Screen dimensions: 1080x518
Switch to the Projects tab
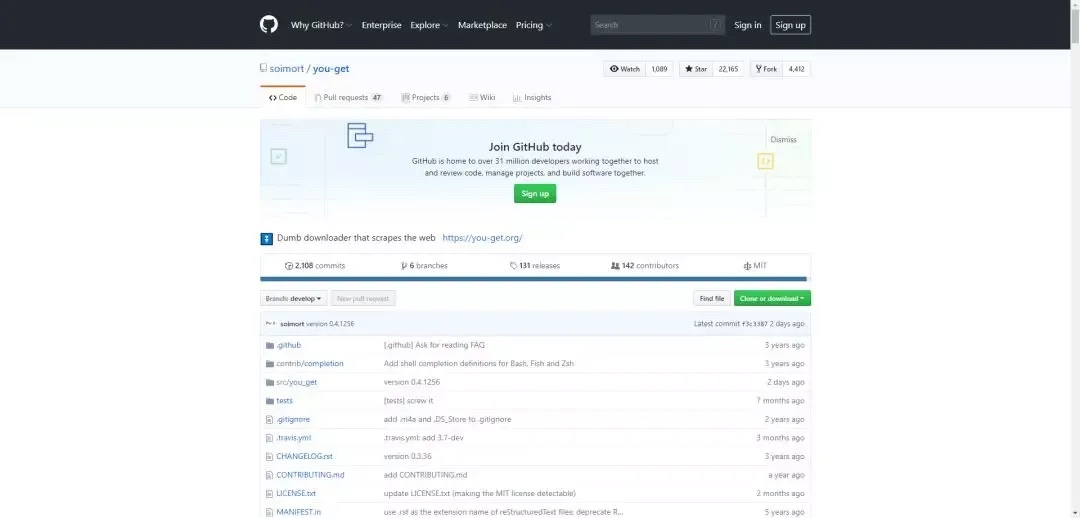click(426, 98)
